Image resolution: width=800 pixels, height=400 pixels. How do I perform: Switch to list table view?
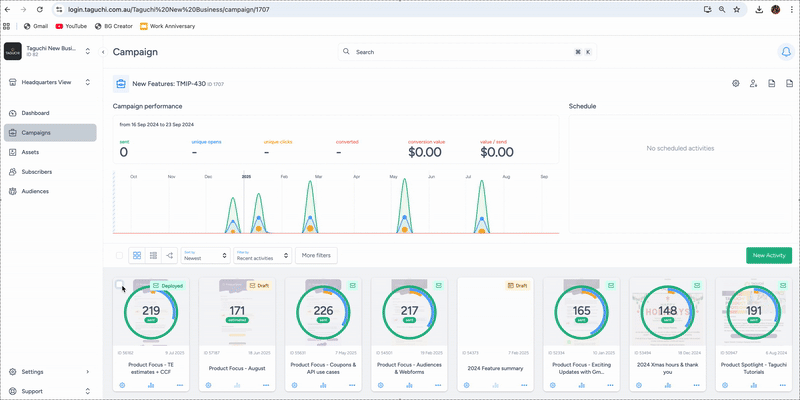(153, 256)
